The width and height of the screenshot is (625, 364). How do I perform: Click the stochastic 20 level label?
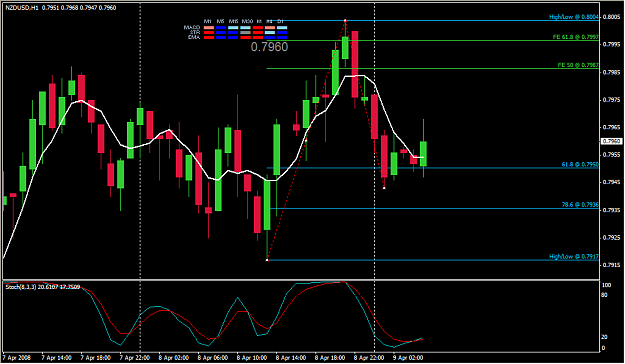(x=605, y=337)
